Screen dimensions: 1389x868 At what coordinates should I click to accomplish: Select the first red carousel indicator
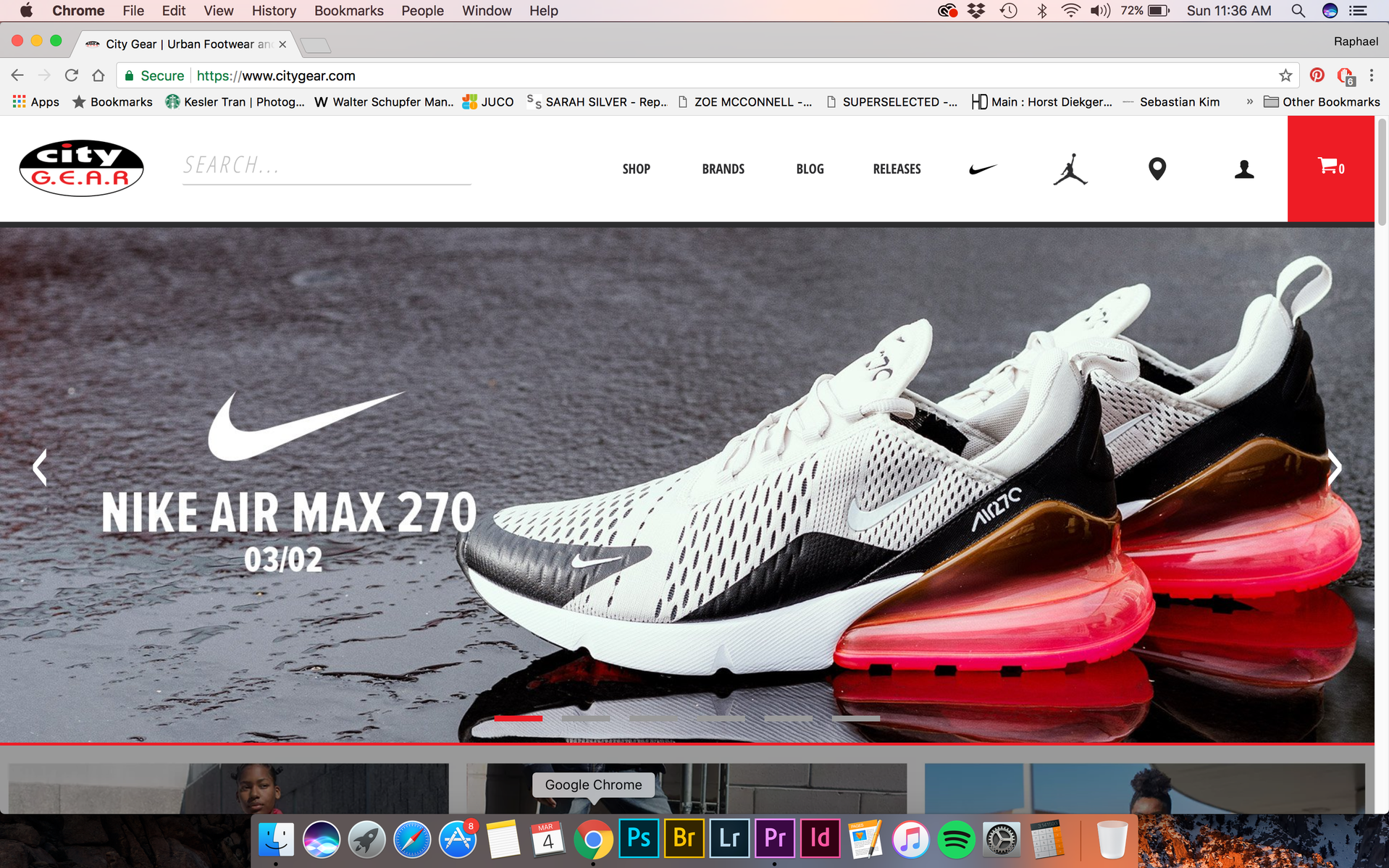pos(518,718)
